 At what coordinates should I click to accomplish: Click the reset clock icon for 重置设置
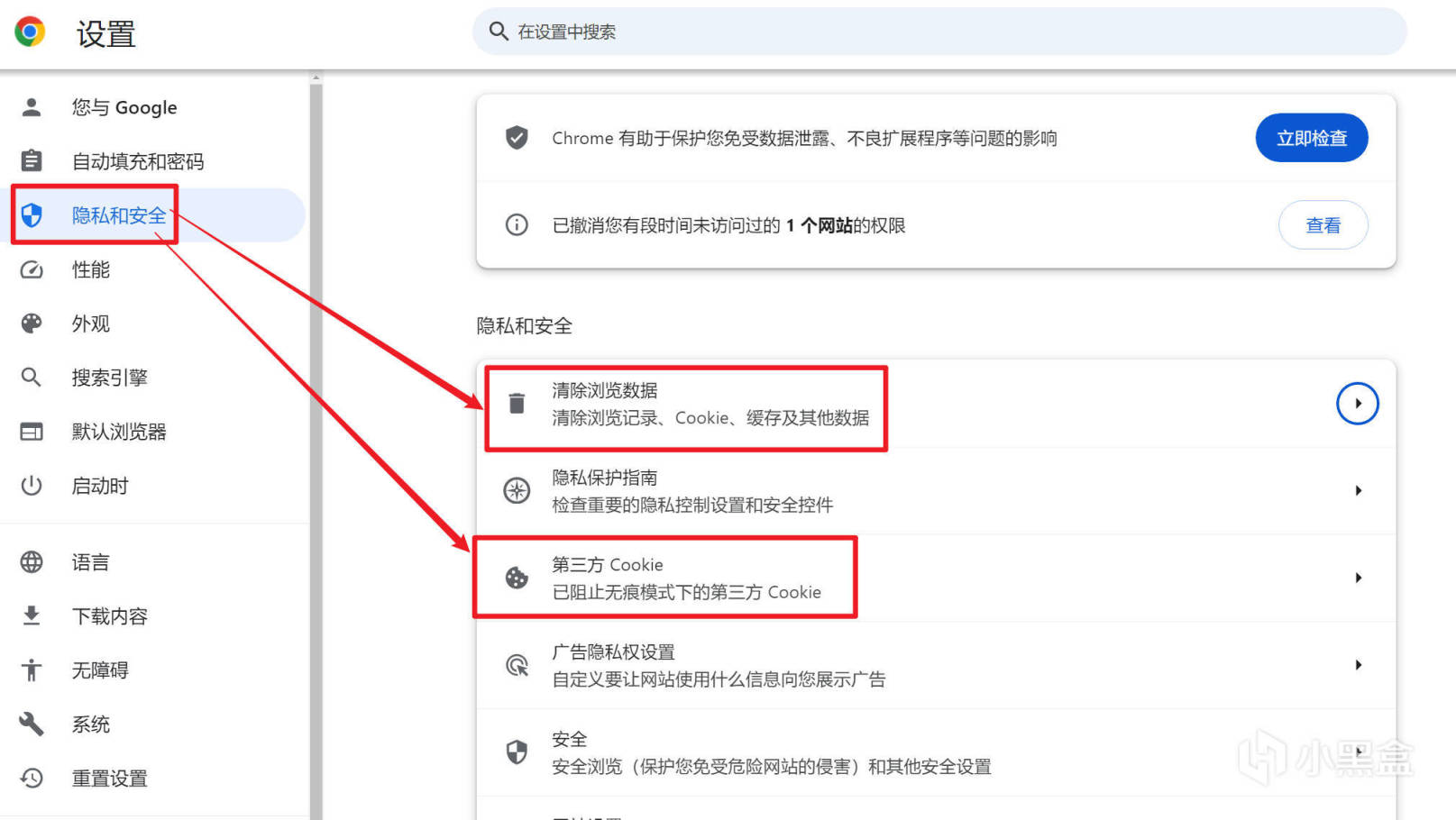pyautogui.click(x=32, y=779)
